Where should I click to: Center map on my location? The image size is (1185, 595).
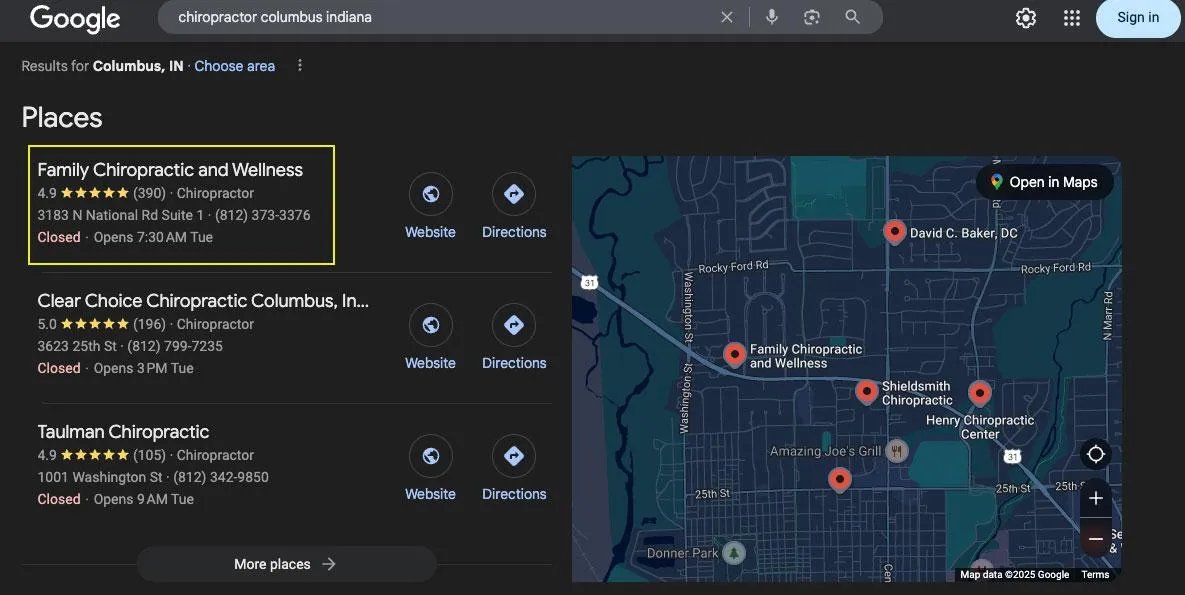(x=1095, y=454)
